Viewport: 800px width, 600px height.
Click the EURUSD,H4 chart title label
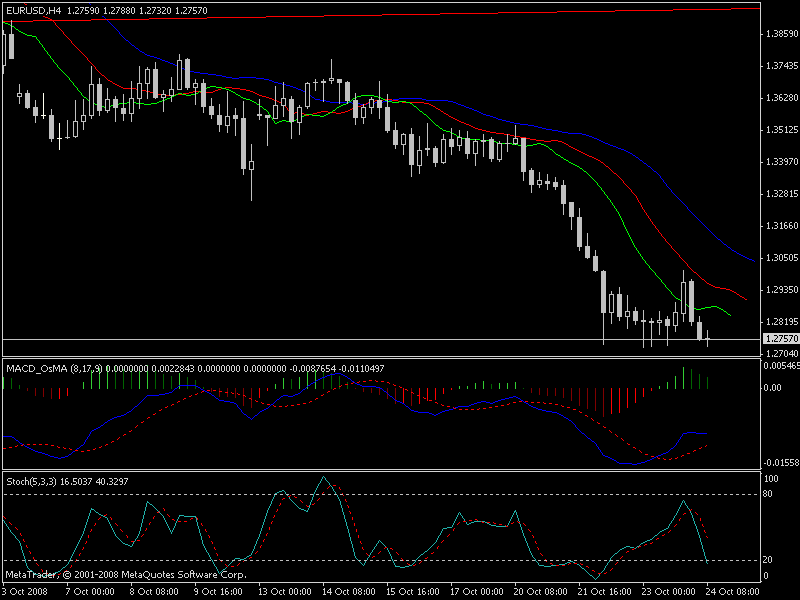[34, 11]
